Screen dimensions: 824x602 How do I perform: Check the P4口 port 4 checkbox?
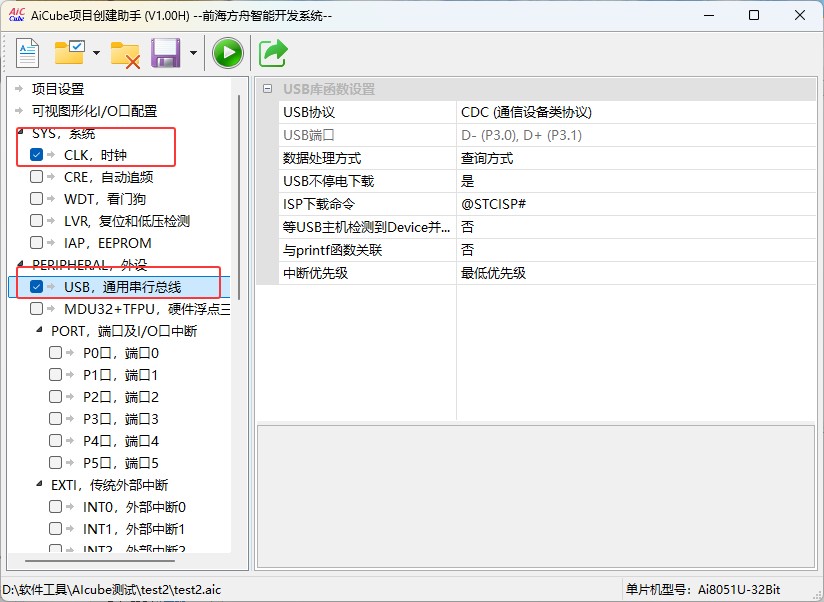pos(55,441)
